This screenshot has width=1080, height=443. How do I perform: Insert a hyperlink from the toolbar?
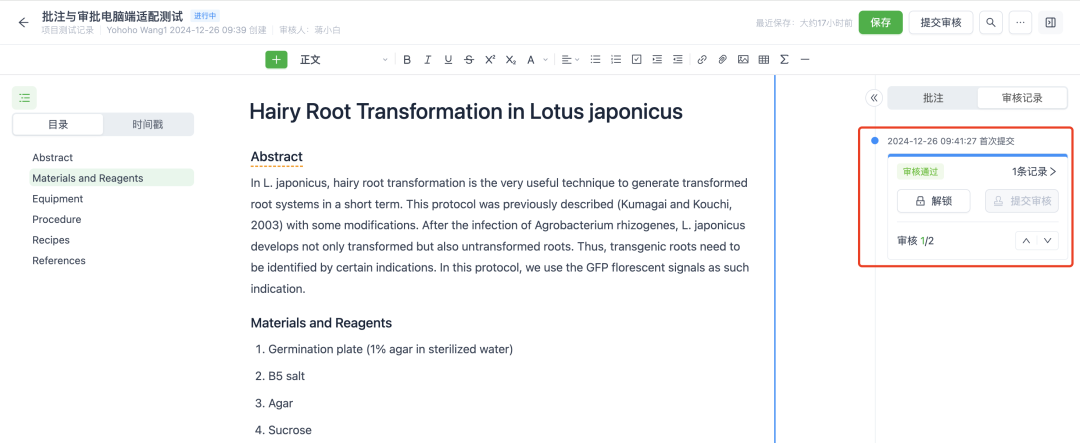(x=702, y=60)
